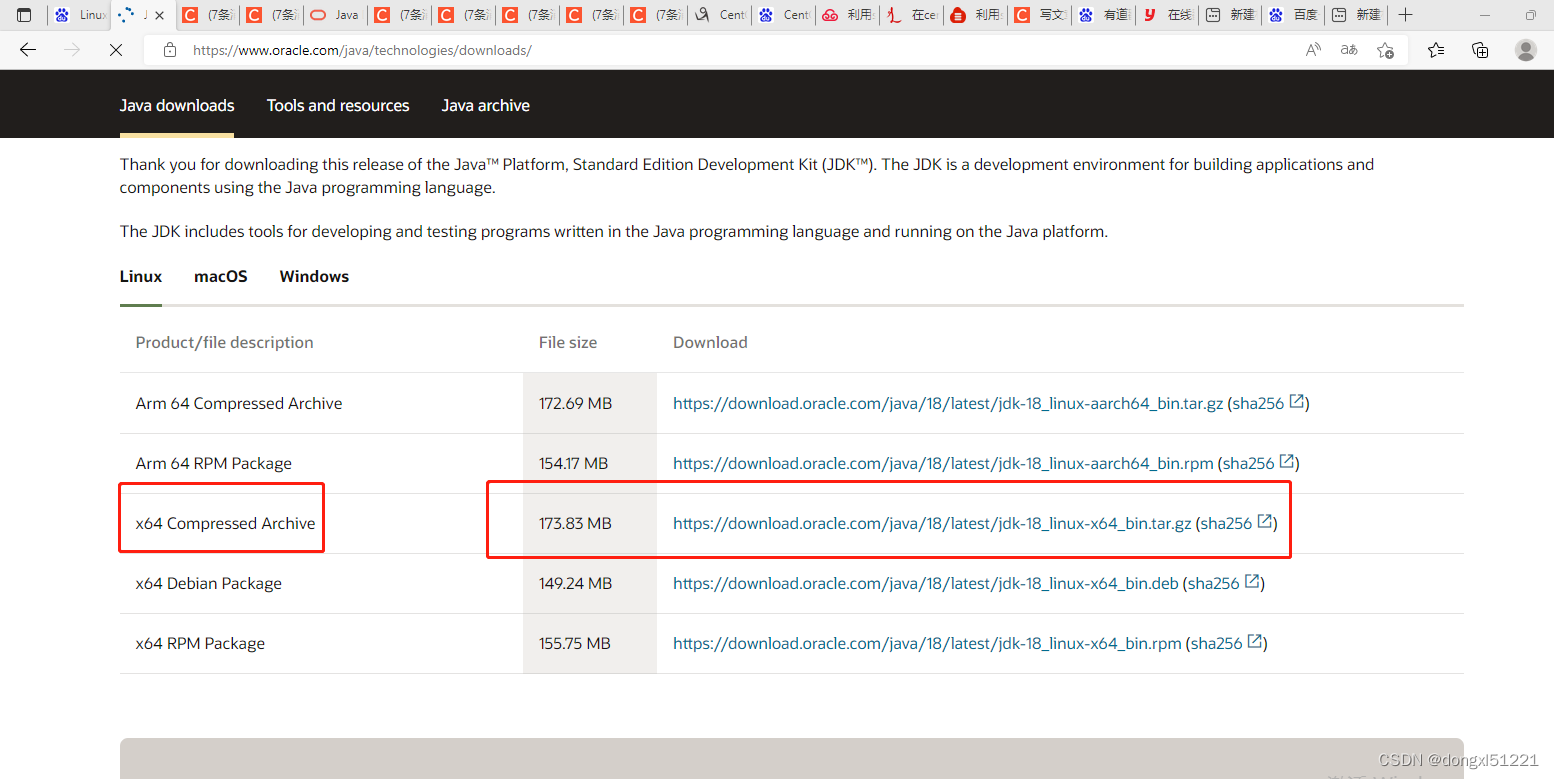
Task: Open Tools and resources navigation item
Action: 338,105
